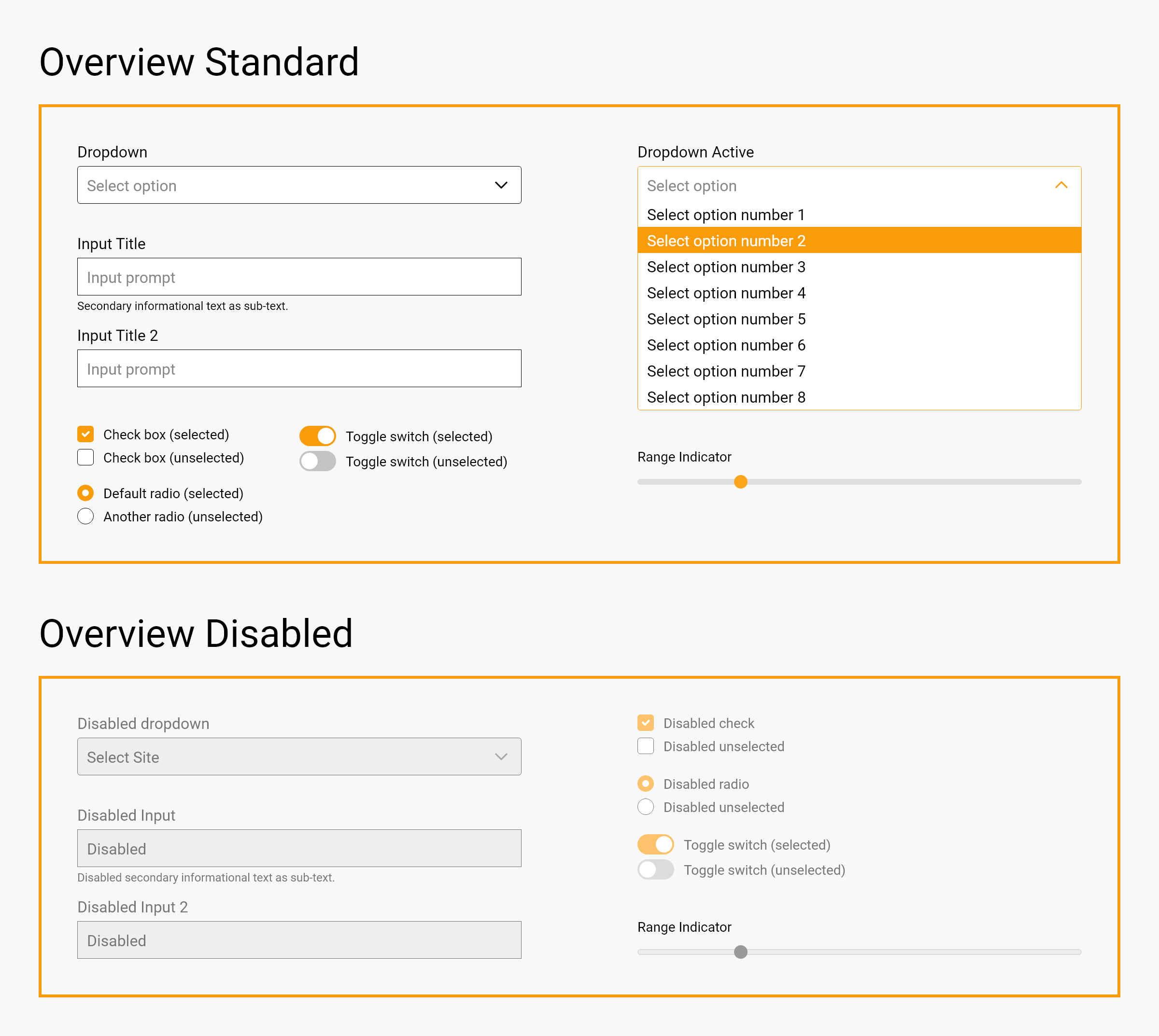Select Default radio (selected) button
The width and height of the screenshot is (1159, 1036).
(85, 493)
